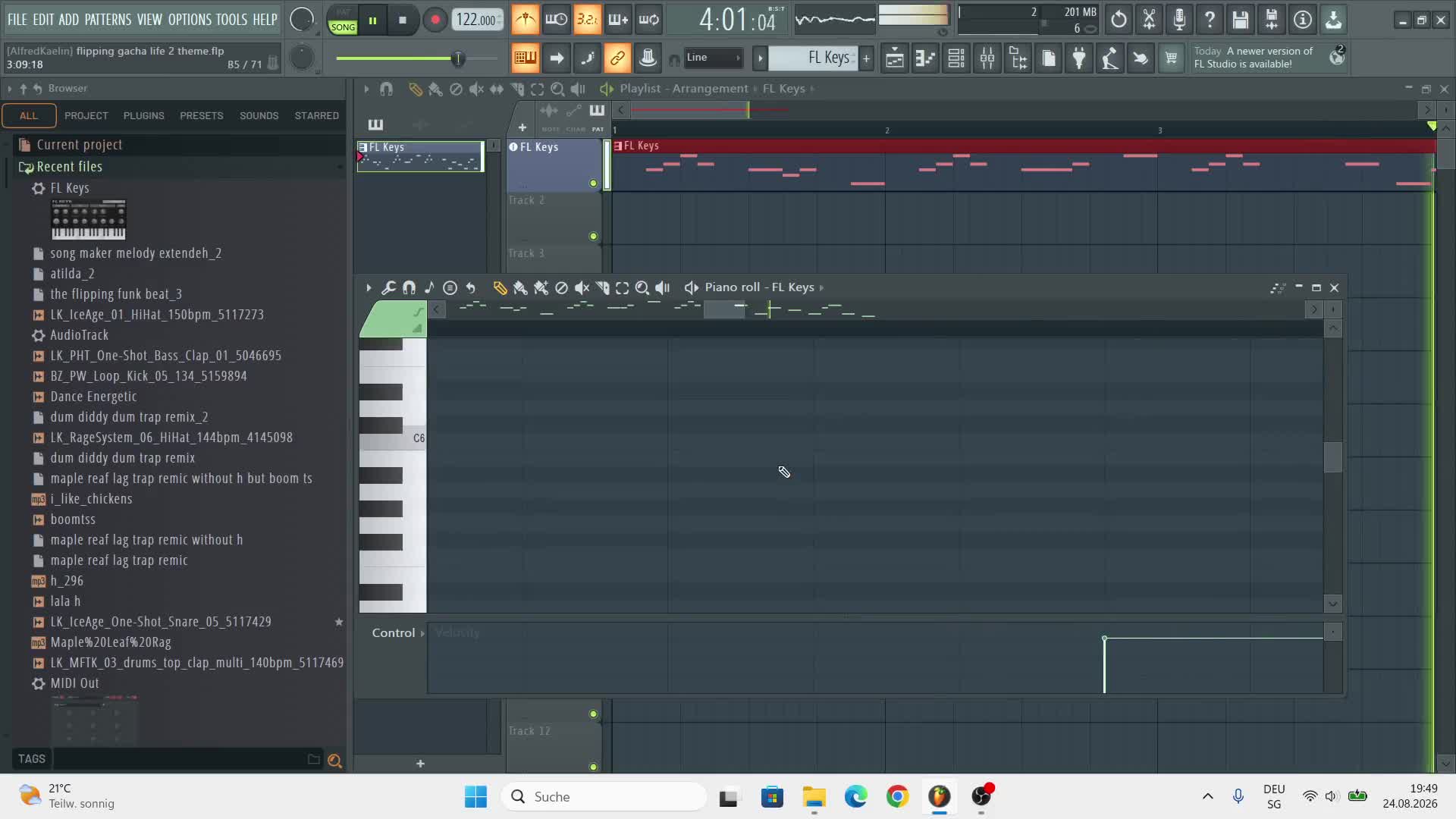Screen dimensions: 1456x819
Task: Open the Mixer from toolbar
Action: click(987, 58)
